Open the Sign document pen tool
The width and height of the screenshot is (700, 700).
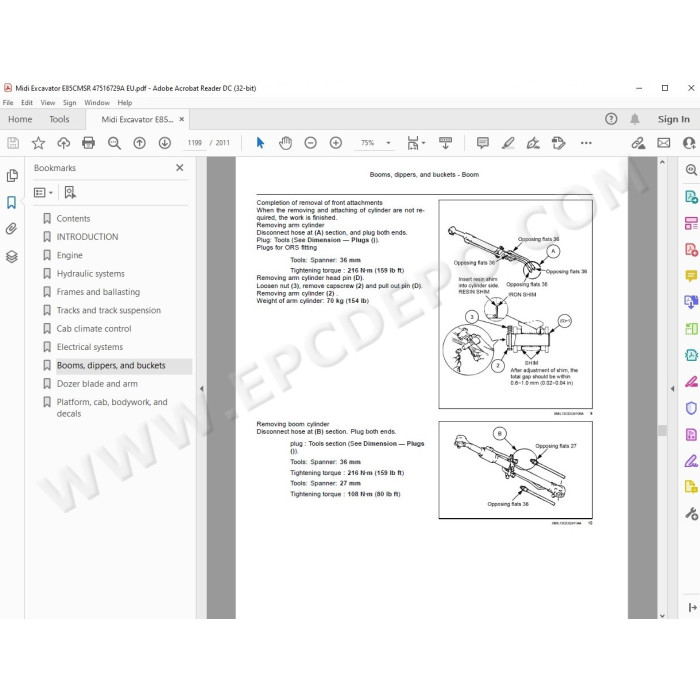533,143
